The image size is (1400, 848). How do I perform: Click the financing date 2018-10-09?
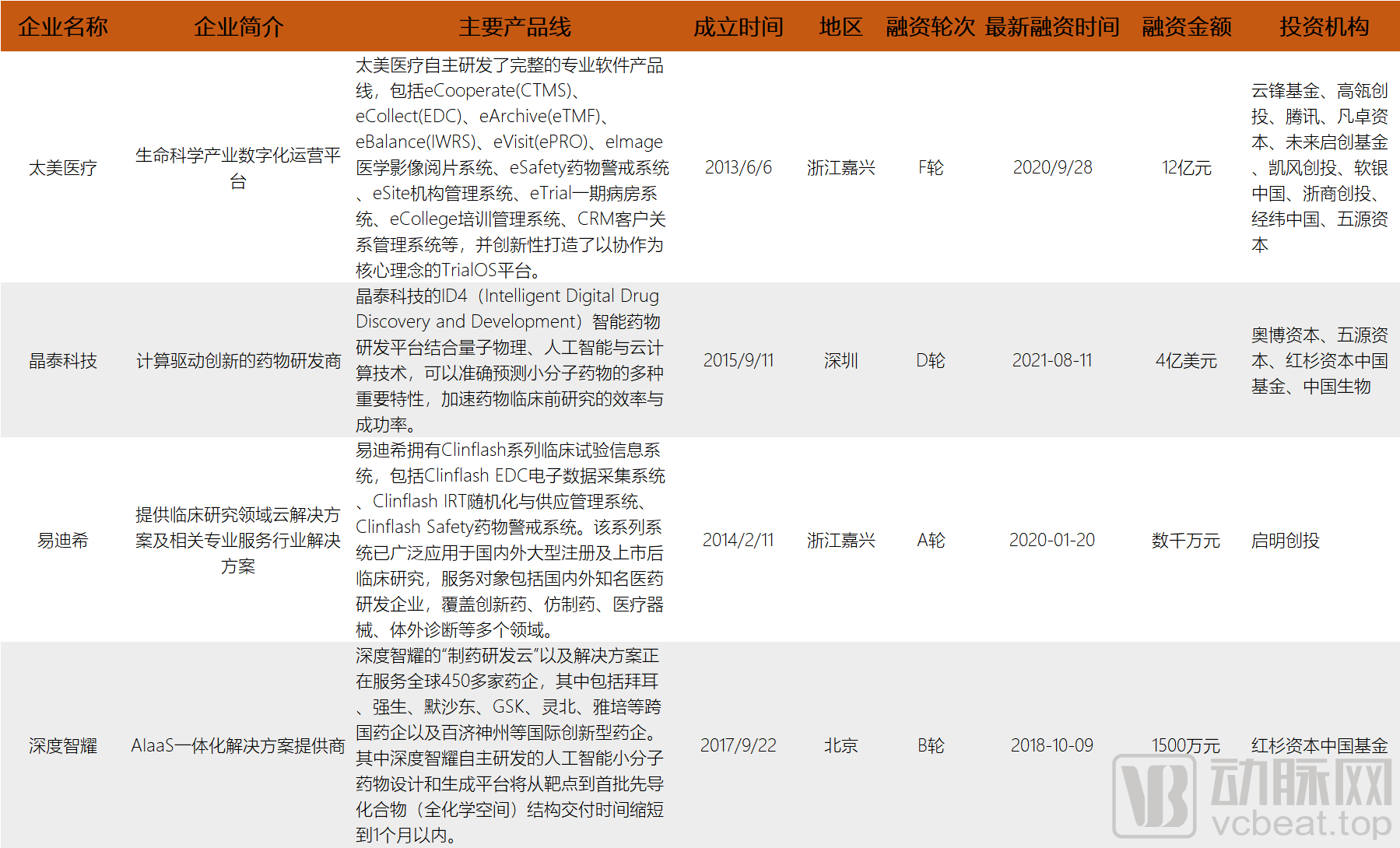pyautogui.click(x=1052, y=746)
